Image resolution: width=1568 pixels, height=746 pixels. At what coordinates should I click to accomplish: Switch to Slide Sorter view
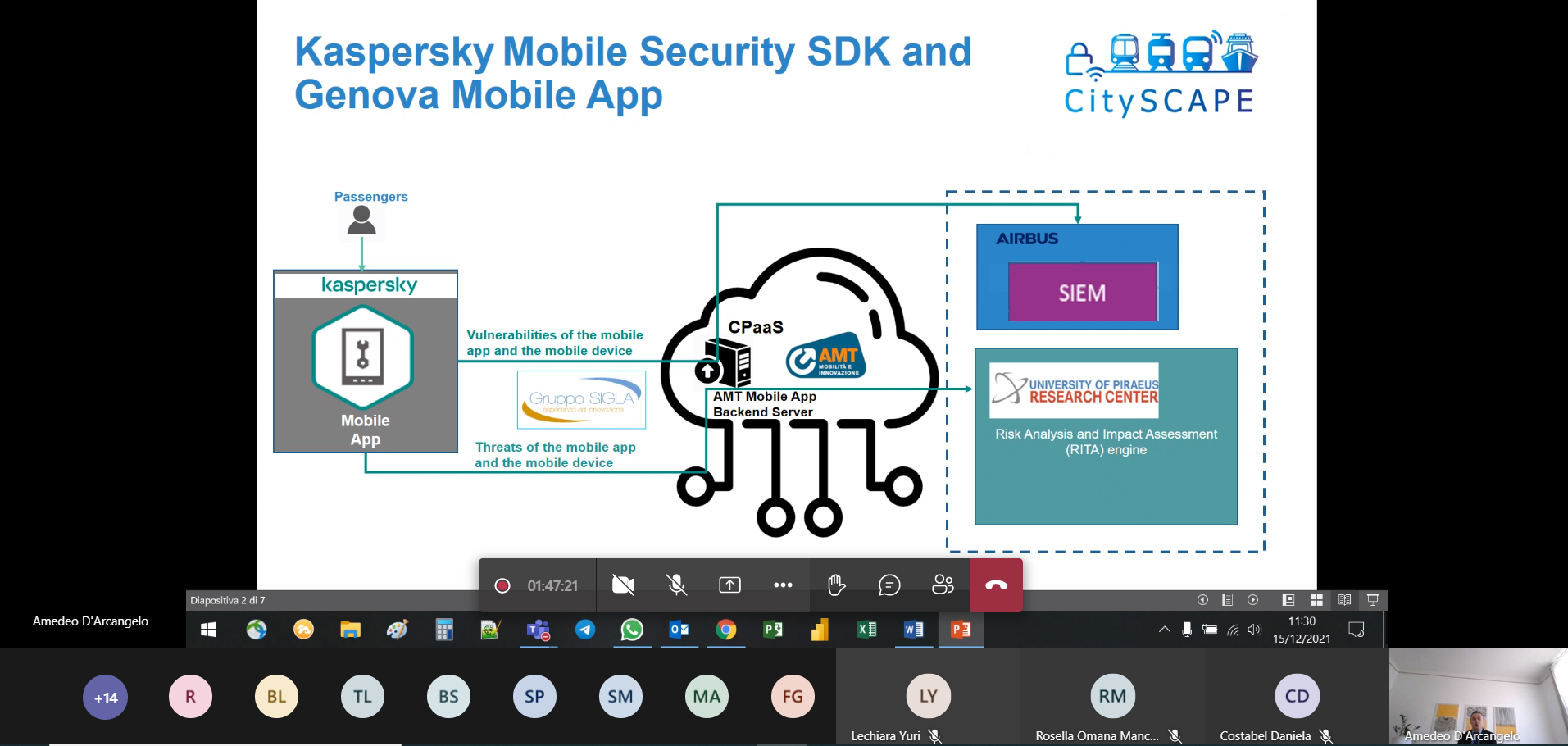(1316, 600)
